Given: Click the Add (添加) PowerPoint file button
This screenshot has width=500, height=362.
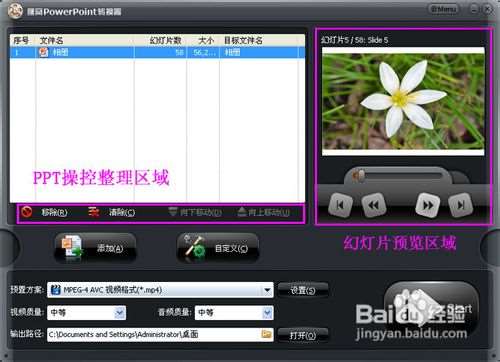Looking at the screenshot, I should tap(96, 248).
